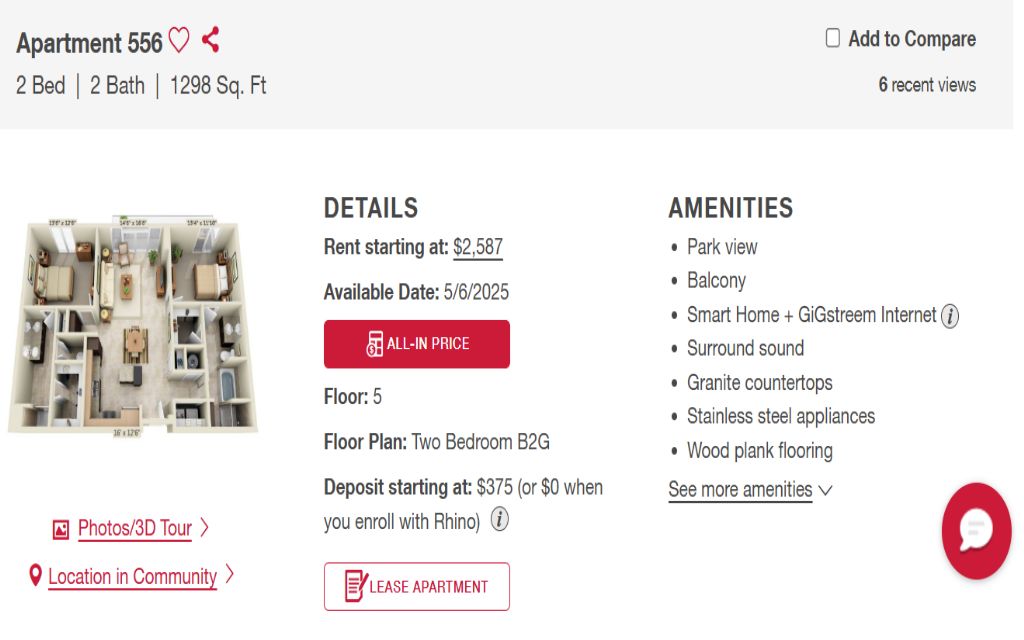Image resolution: width=1024 pixels, height=640 pixels.
Task: Open Location in Community link
Action: (132, 577)
